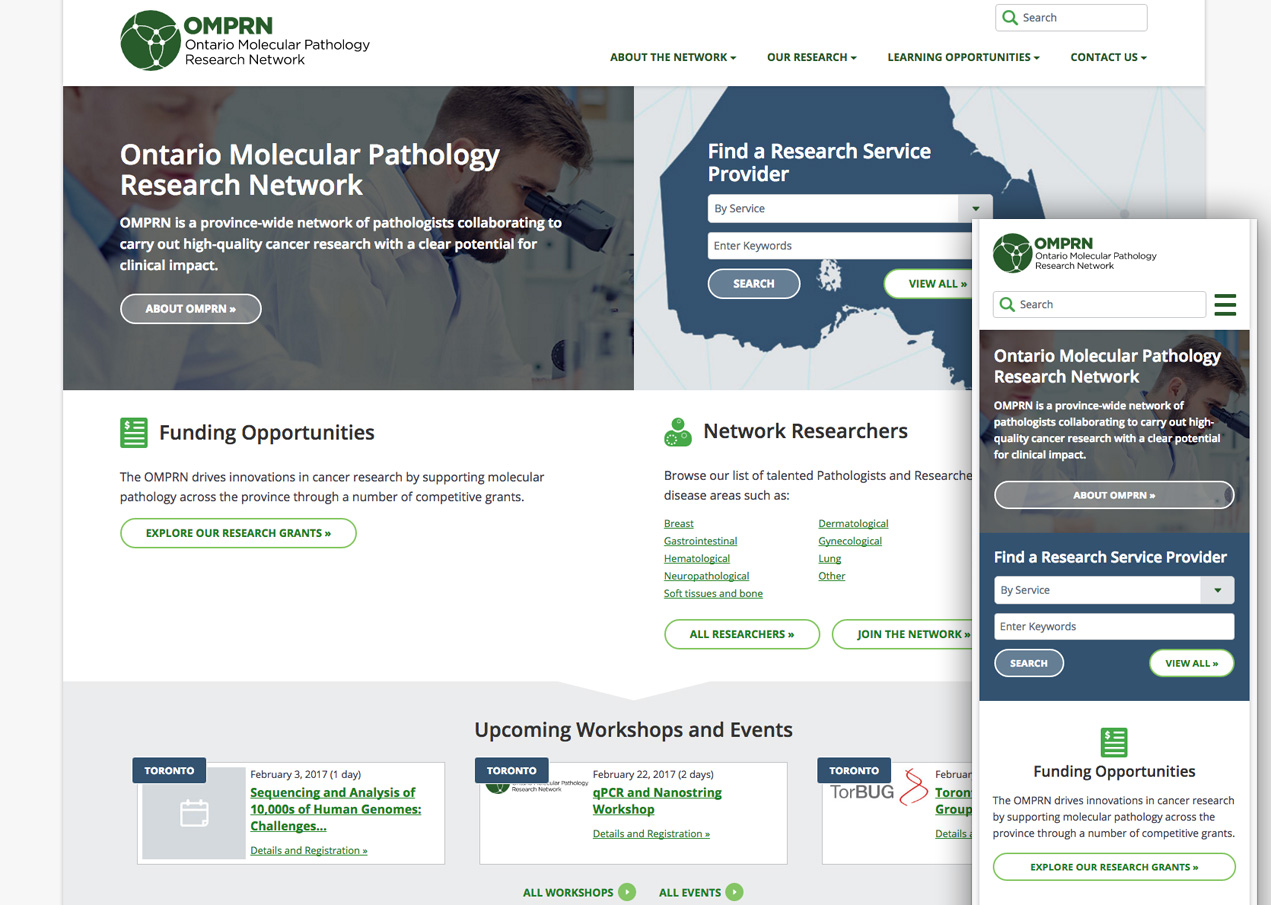Click the All Researchers button
The image size is (1271, 905).
pyautogui.click(x=741, y=634)
